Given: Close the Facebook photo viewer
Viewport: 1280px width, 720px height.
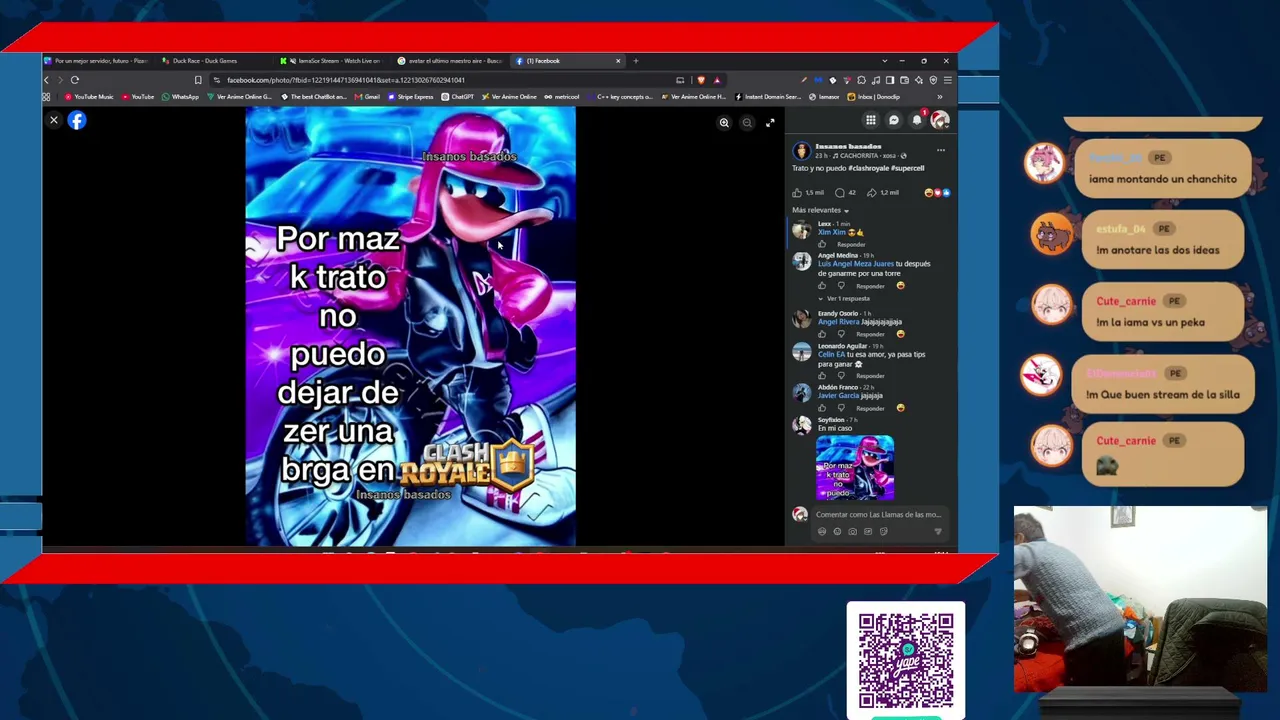Looking at the screenshot, I should 54,120.
